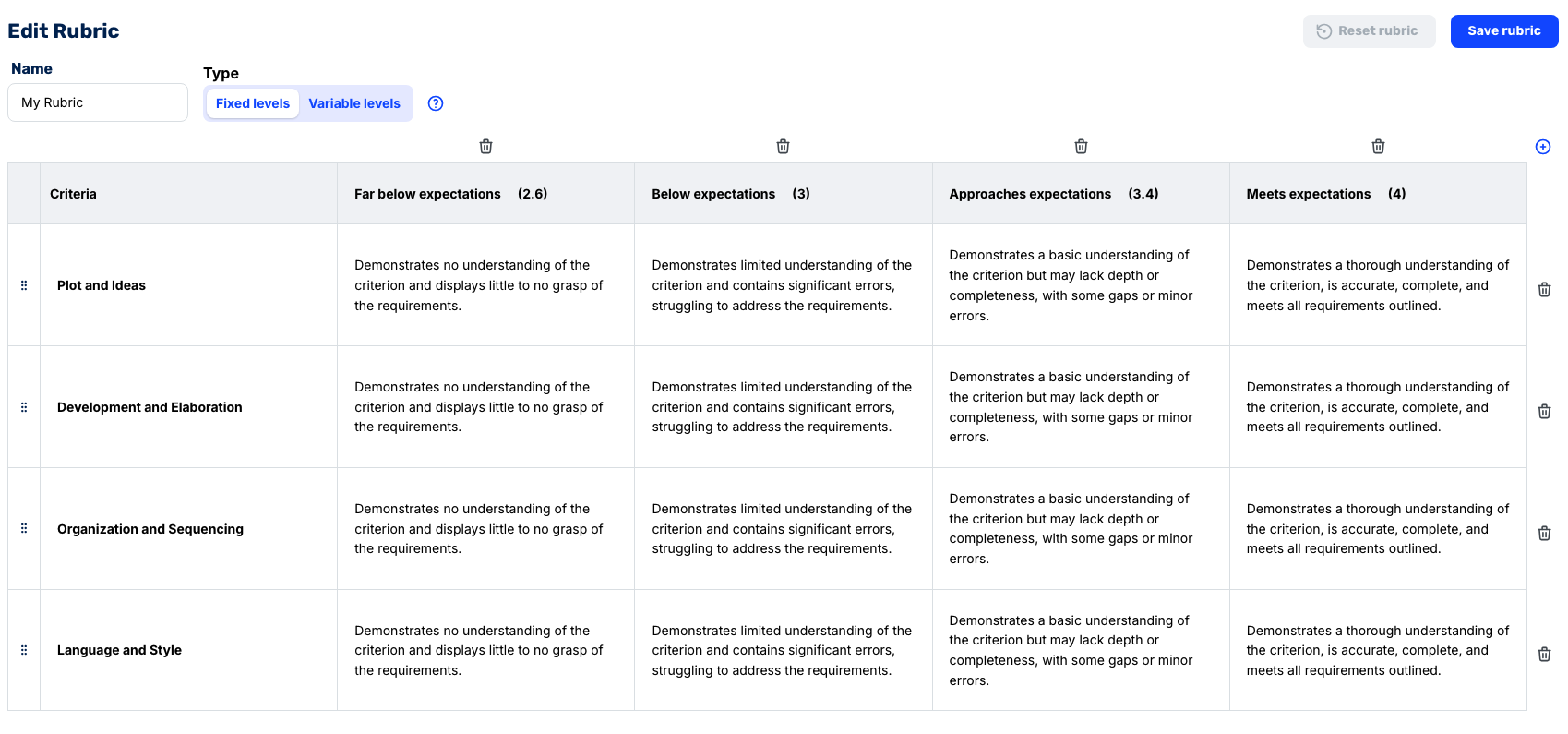Remove the 'Language and Style' criterion row

click(x=1544, y=654)
